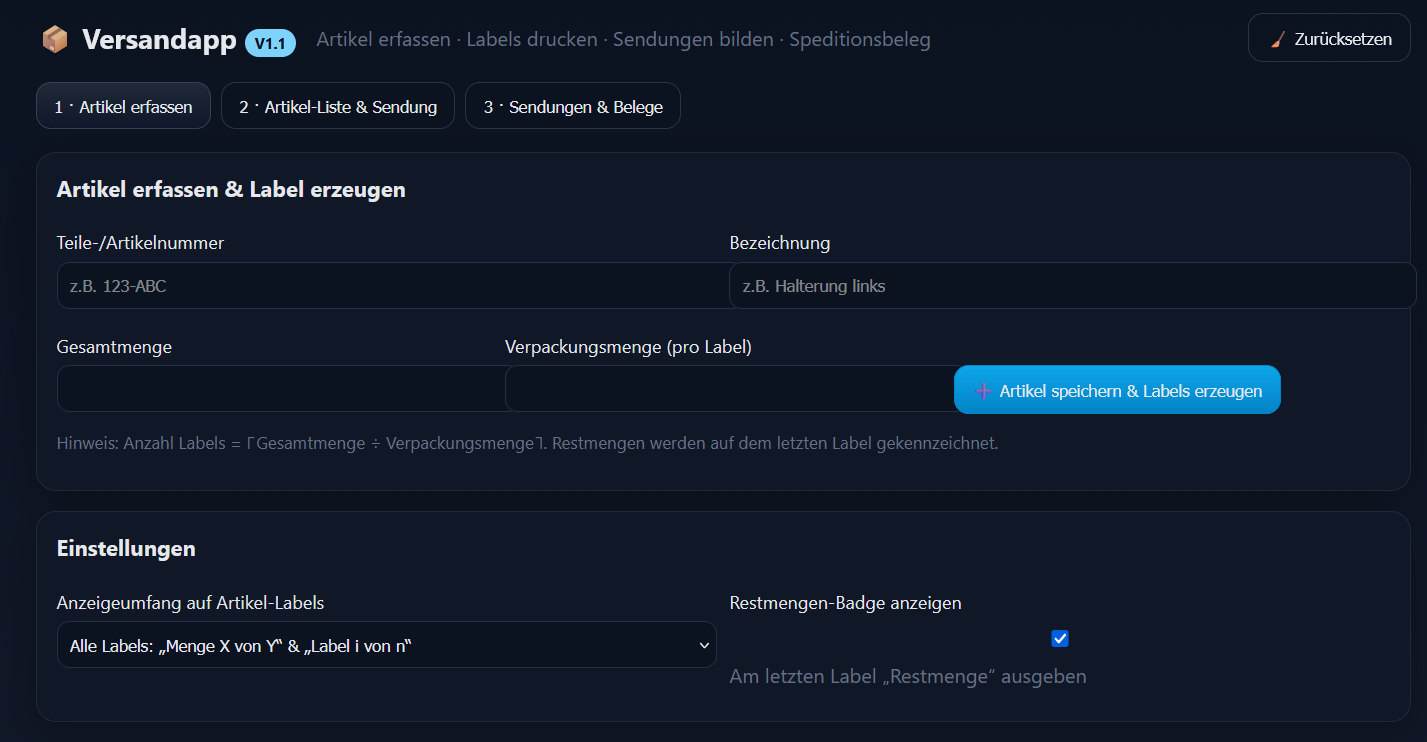Click into the Bezeichnung text field

[x=1072, y=286]
